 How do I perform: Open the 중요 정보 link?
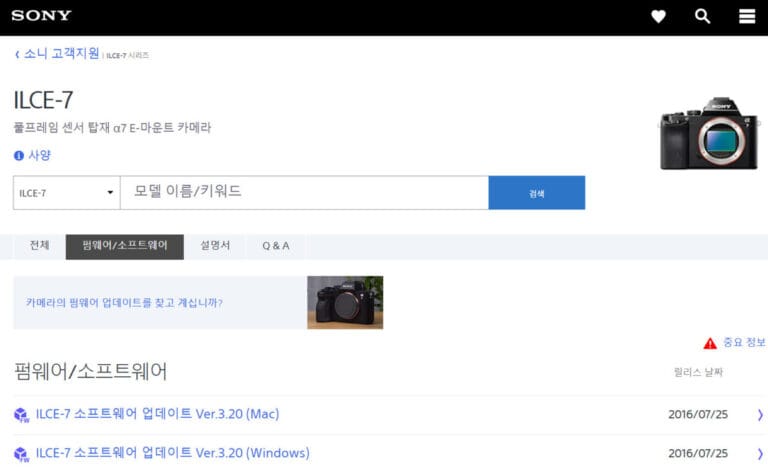click(x=744, y=342)
